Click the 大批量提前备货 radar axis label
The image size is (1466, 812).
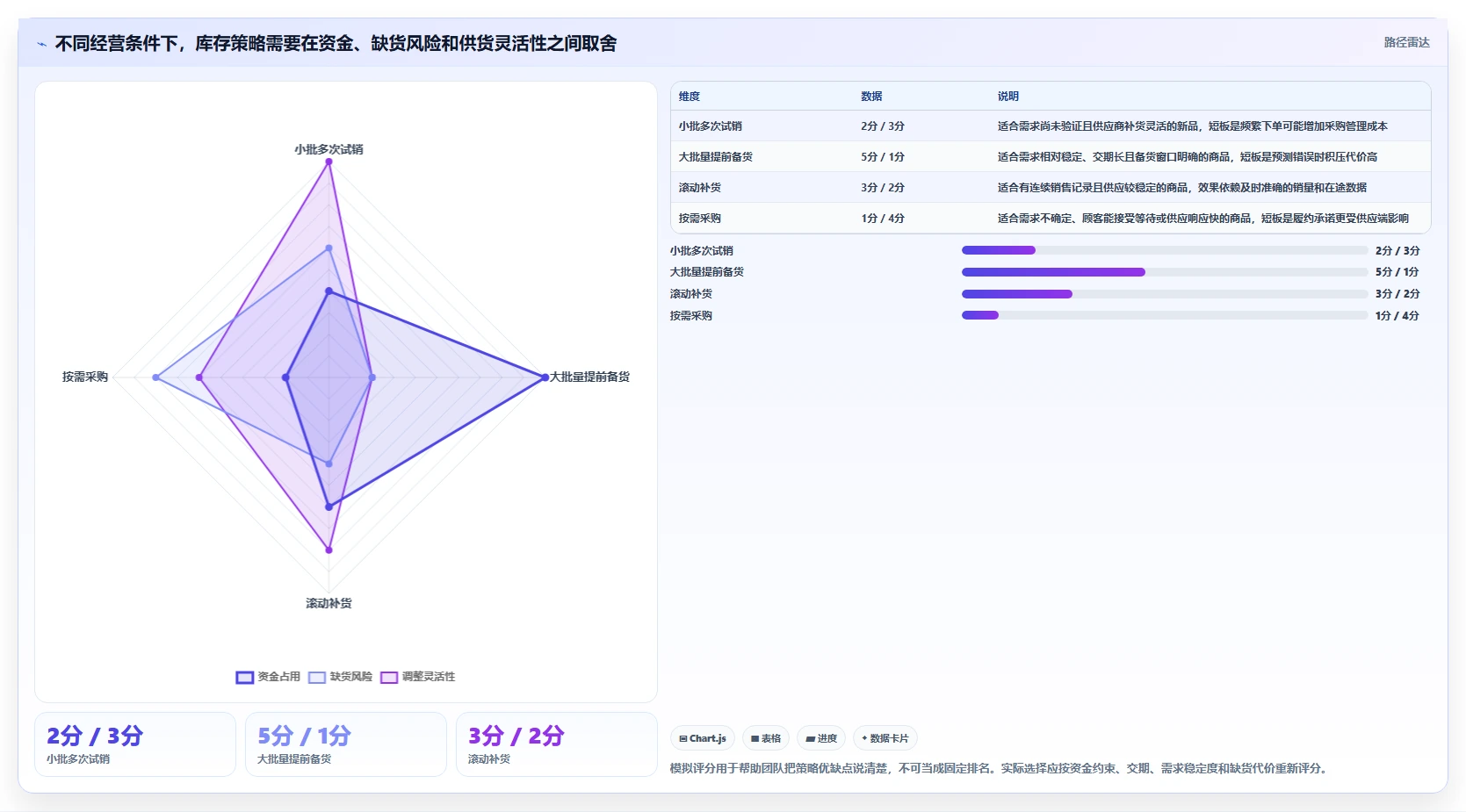[589, 377]
